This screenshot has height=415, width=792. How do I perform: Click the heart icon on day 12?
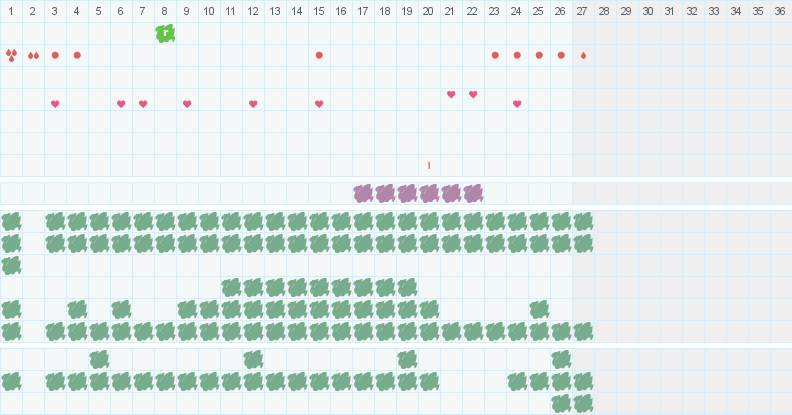(x=253, y=104)
